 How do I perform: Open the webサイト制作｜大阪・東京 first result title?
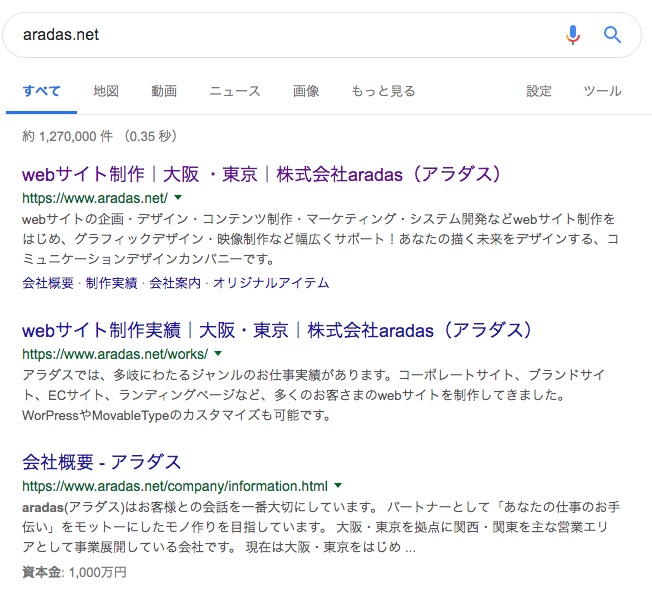point(262,174)
